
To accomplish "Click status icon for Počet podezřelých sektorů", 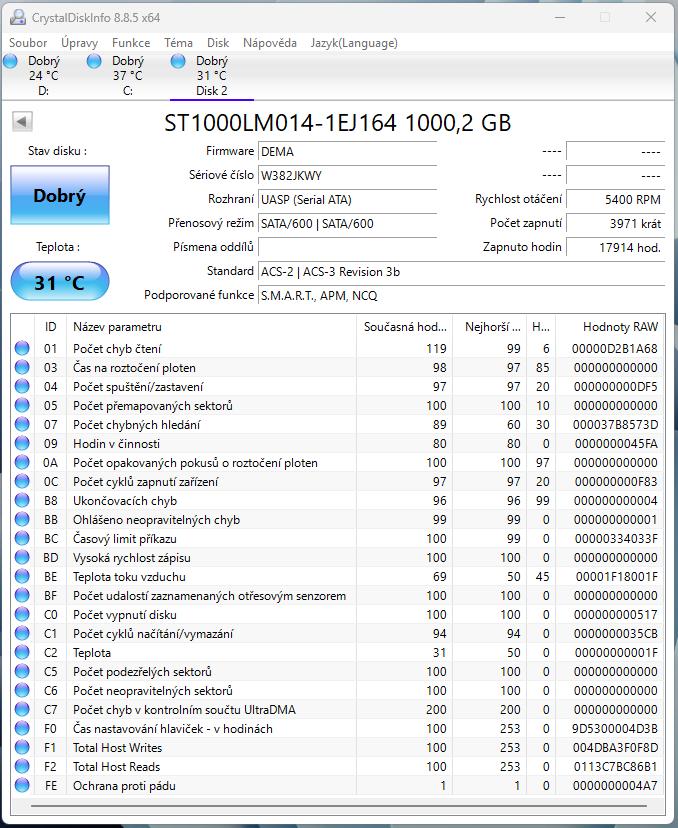I will (22, 671).
